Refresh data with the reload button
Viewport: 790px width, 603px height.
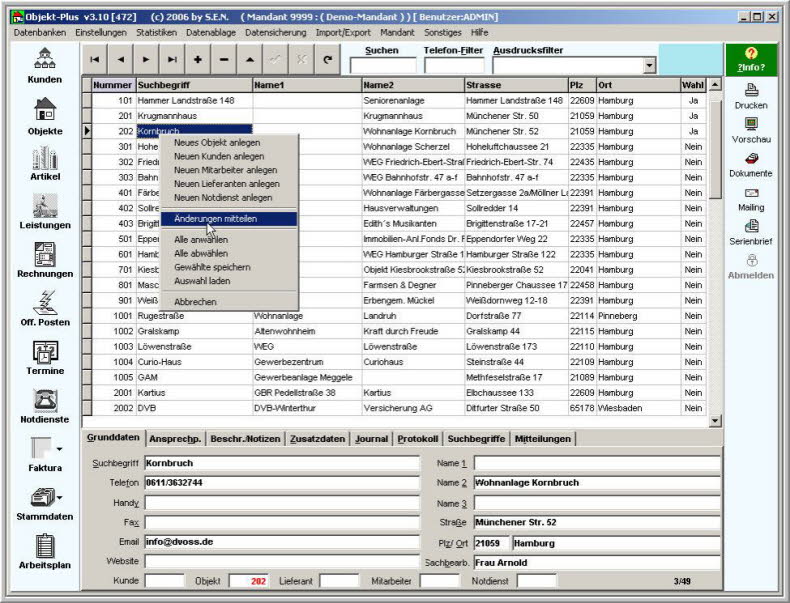coord(327,59)
